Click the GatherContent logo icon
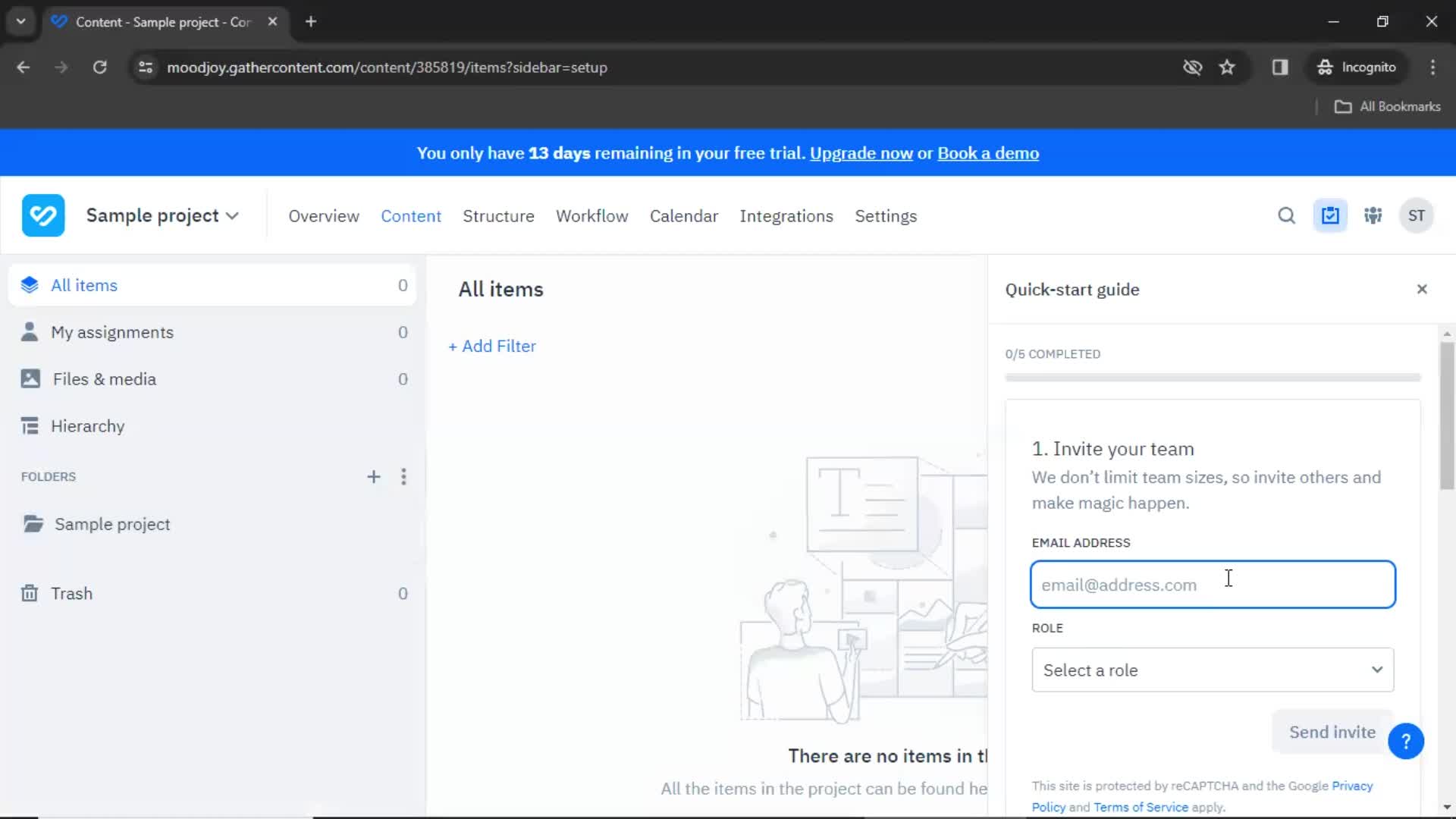Image resolution: width=1456 pixels, height=819 pixels. click(43, 215)
